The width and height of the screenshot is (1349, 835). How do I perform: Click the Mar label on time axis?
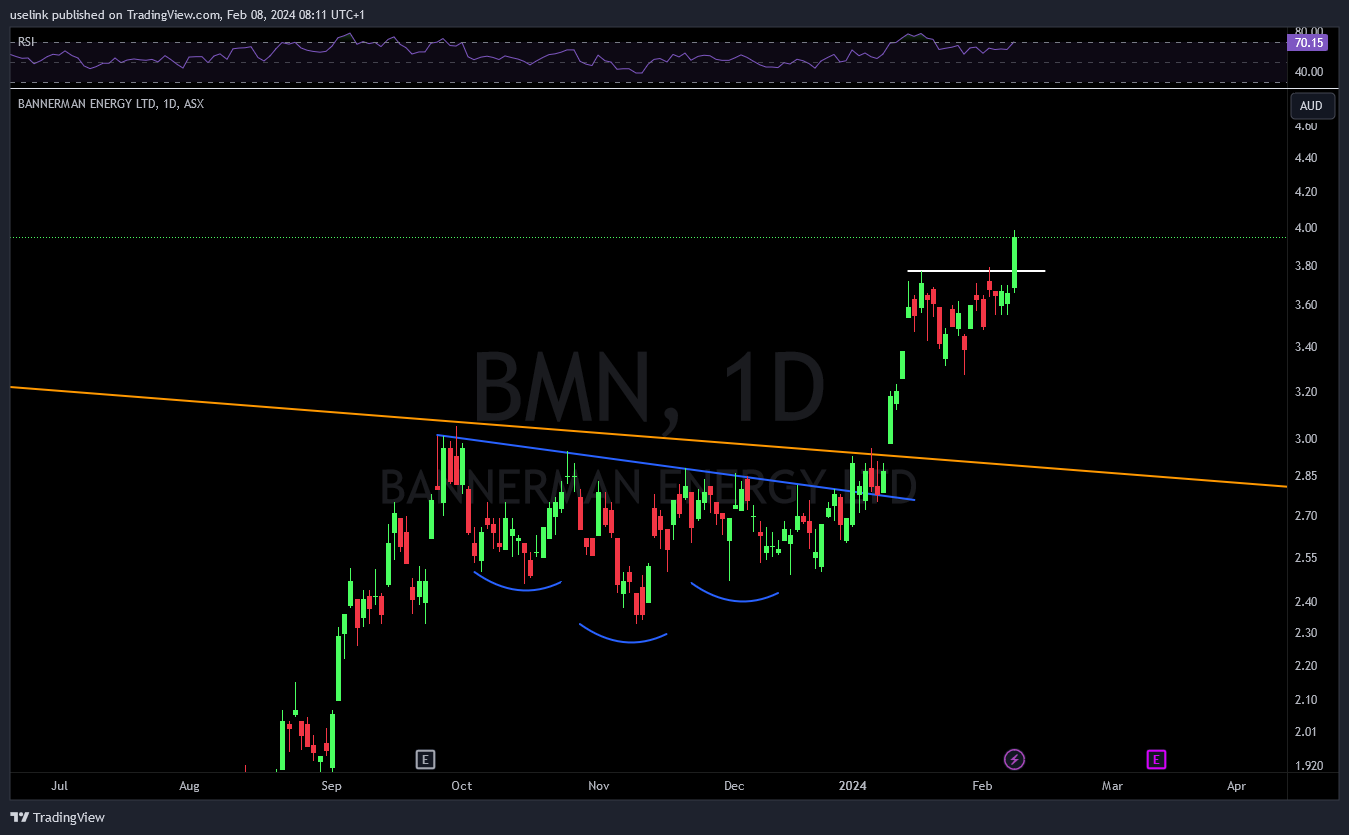1112,786
